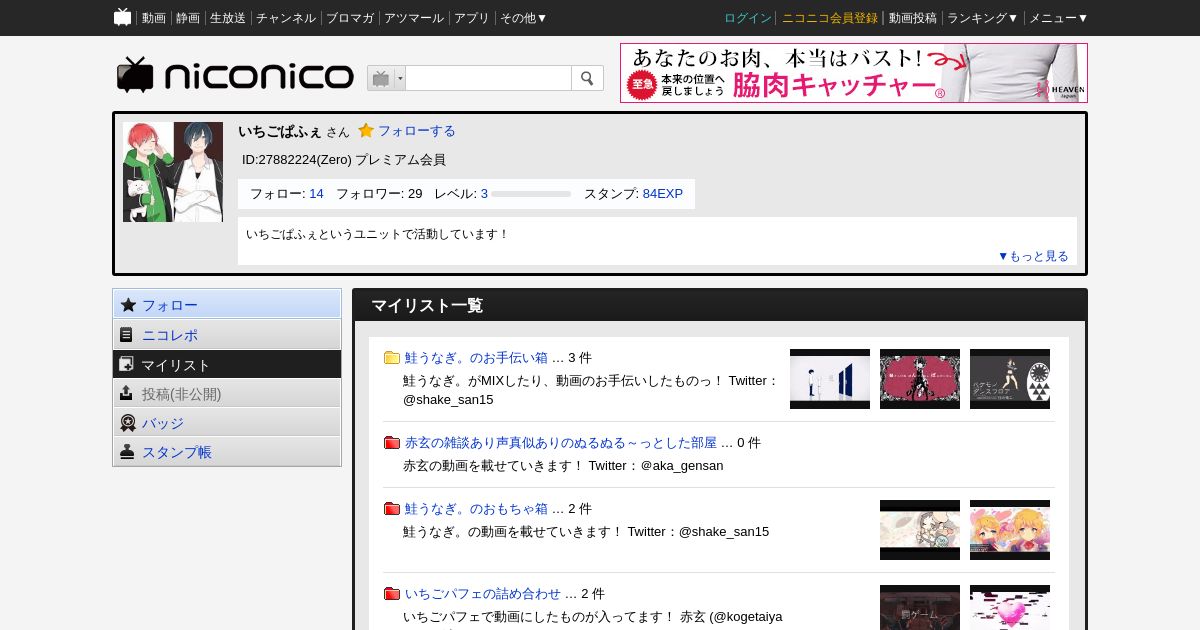Open red rose thumbnail in お手伝い箱 row
This screenshot has height=630, width=1200.
pos(920,379)
